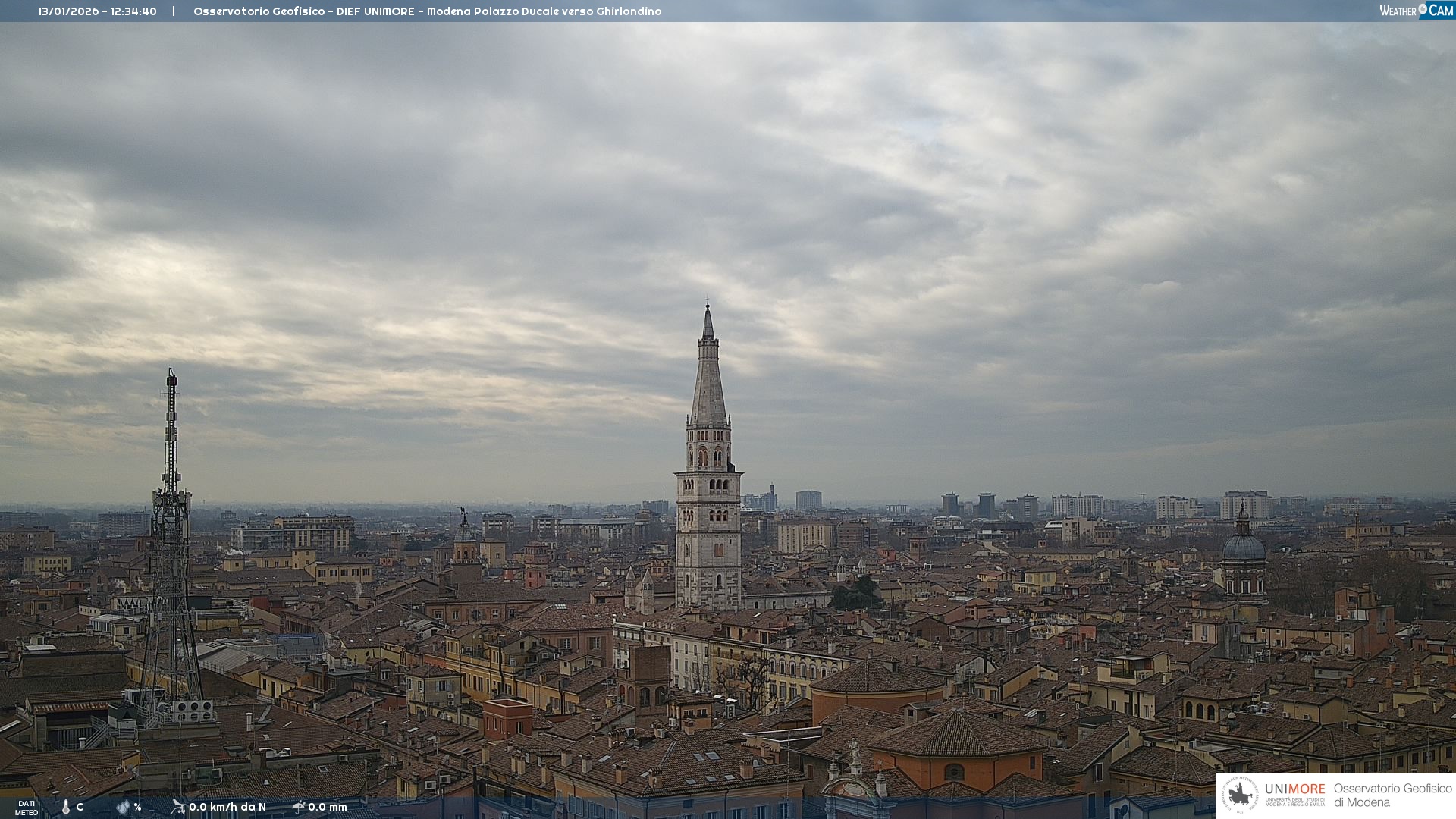The width and height of the screenshot is (1456, 819).
Task: Click the WeatherCam eye logo icon
Action: click(1423, 9)
